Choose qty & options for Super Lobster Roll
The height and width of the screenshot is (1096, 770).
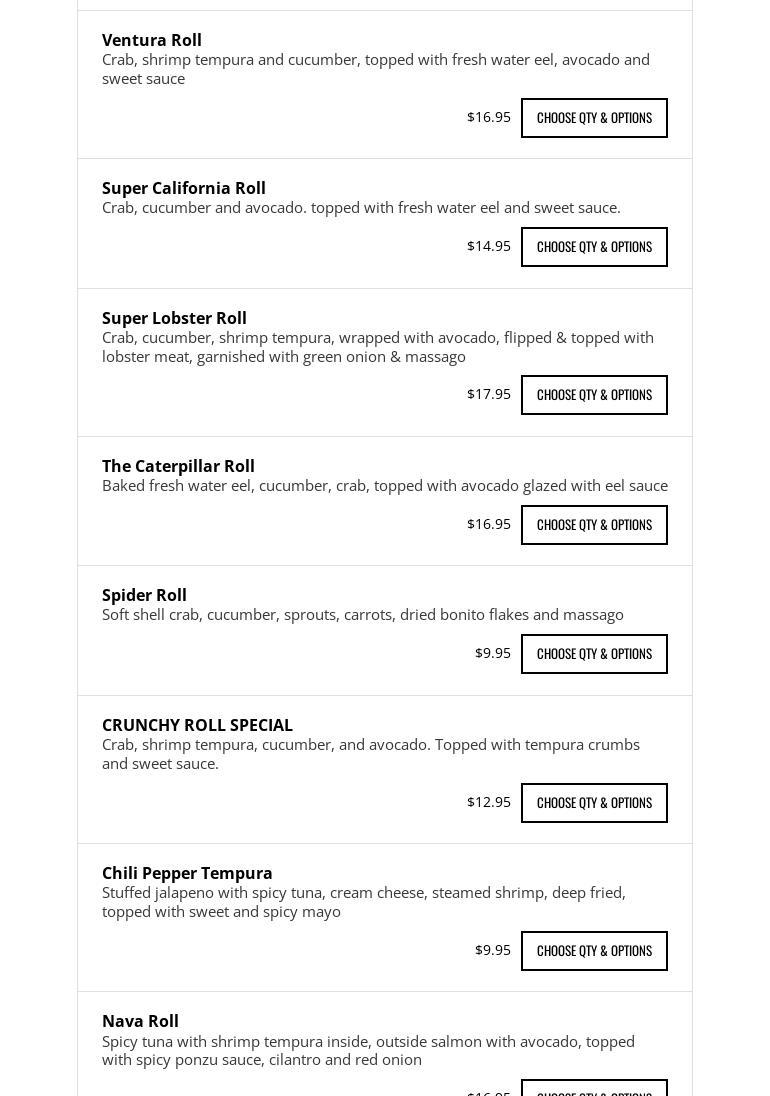click(x=594, y=395)
